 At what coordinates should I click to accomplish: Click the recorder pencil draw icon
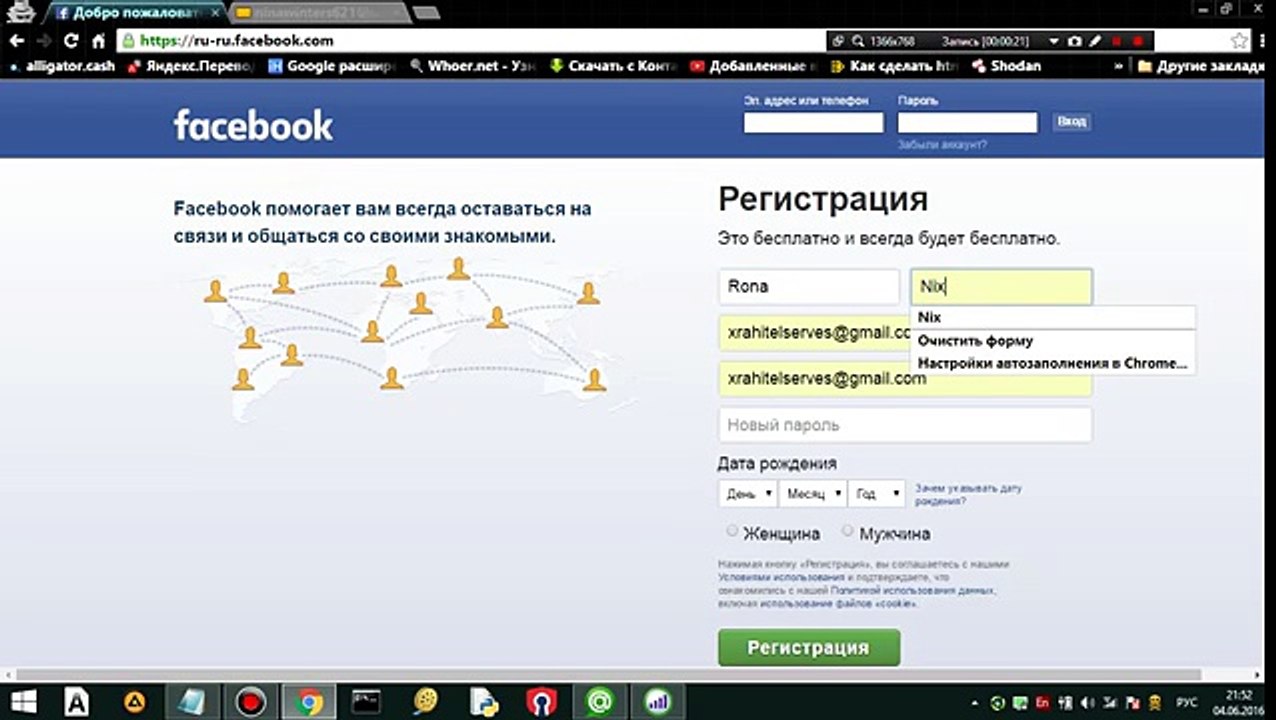pyautogui.click(x=1095, y=41)
